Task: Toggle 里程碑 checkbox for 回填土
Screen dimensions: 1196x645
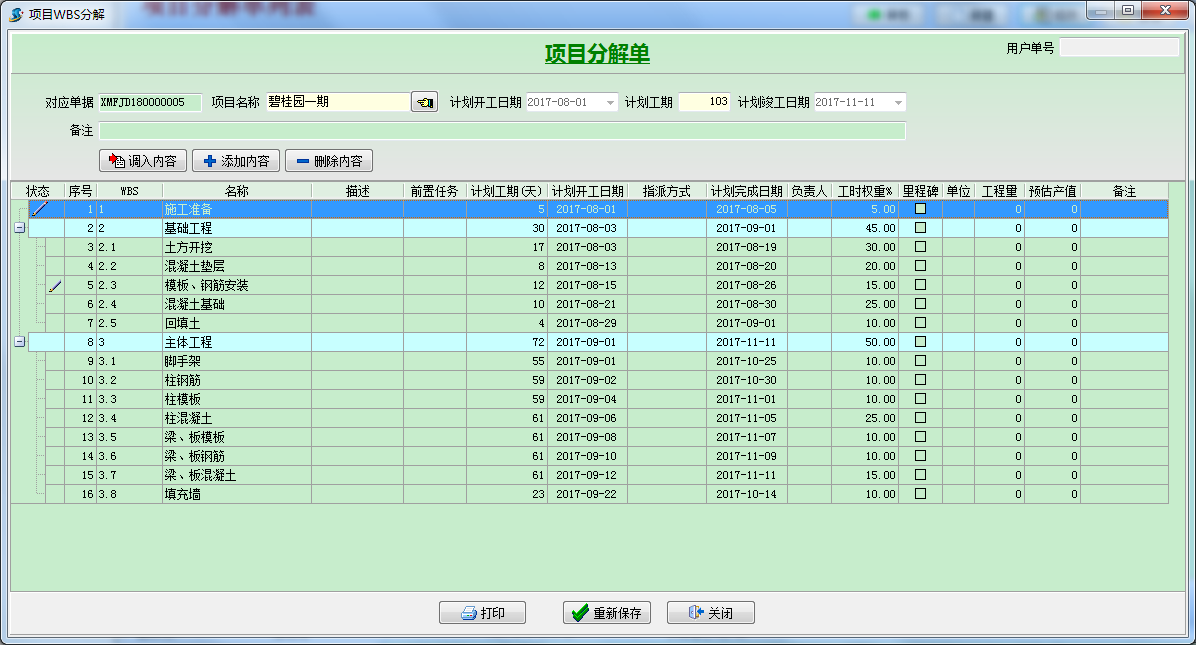Action: point(921,322)
